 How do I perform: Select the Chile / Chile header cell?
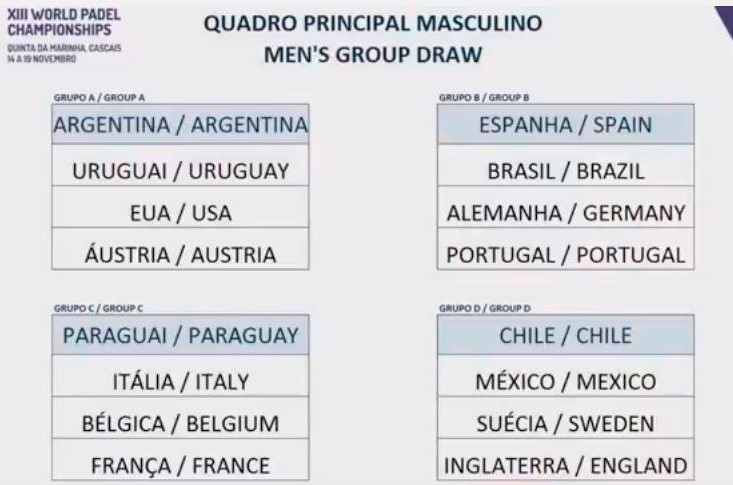click(566, 334)
